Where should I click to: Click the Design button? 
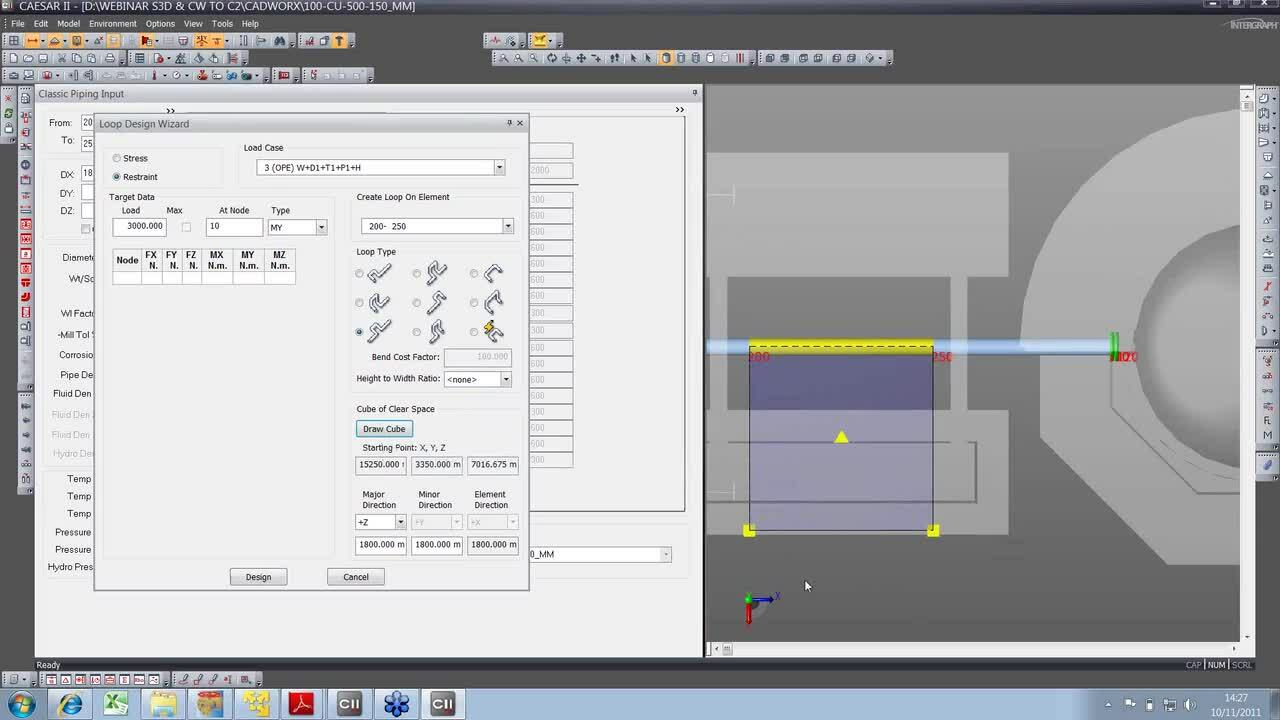click(x=258, y=577)
